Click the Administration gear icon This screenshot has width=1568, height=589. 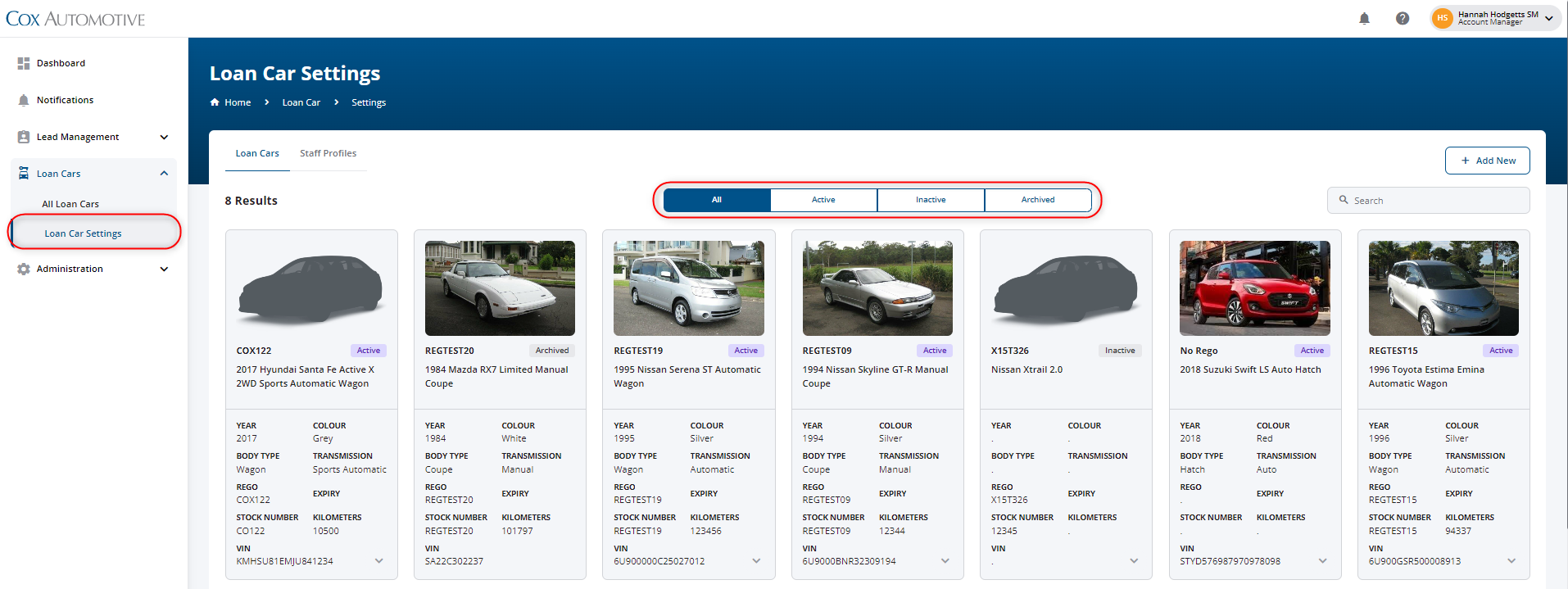pos(24,269)
